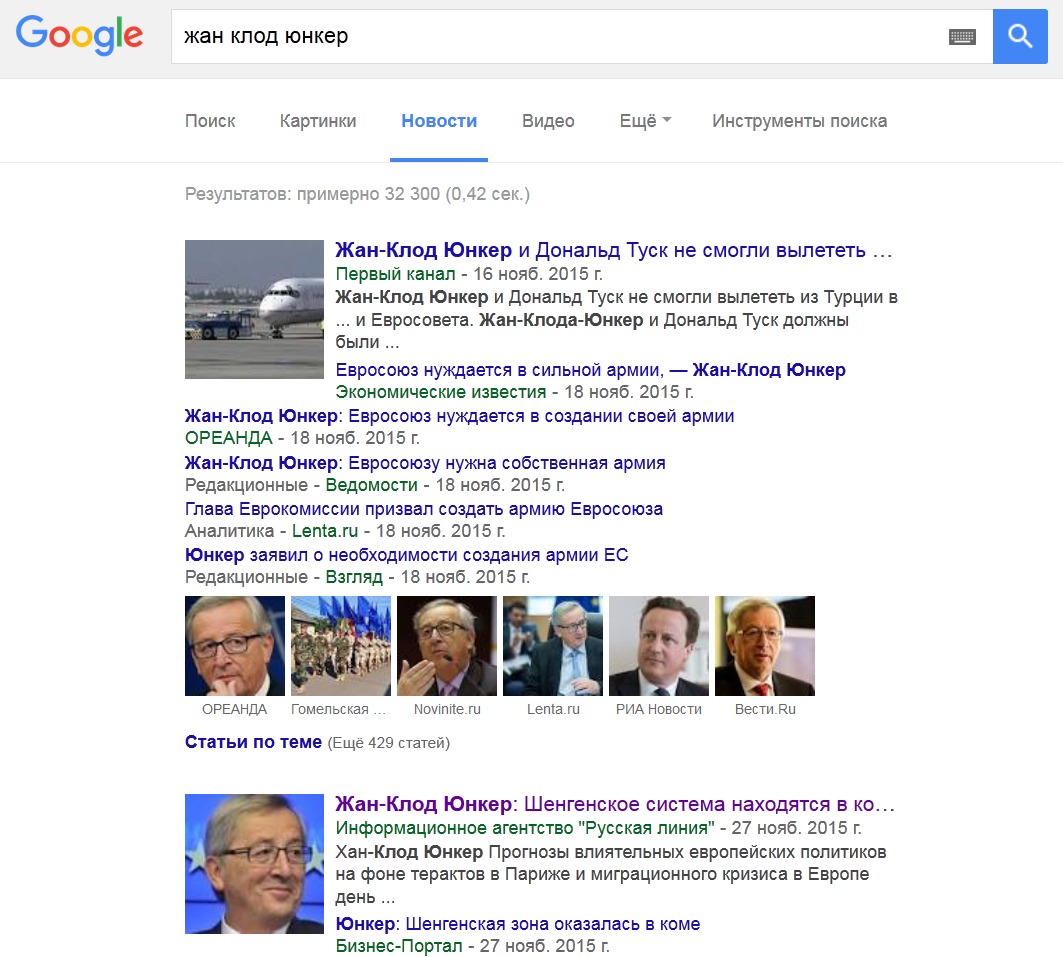Open the Novinite.ru photo thumbnail
Screen dimensions: 1063x957
click(447, 646)
